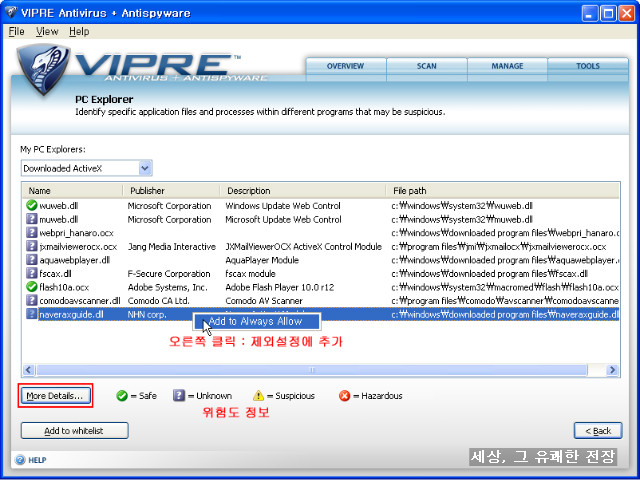Switch to the SCAN tab
This screenshot has width=640, height=480.
(427, 66)
